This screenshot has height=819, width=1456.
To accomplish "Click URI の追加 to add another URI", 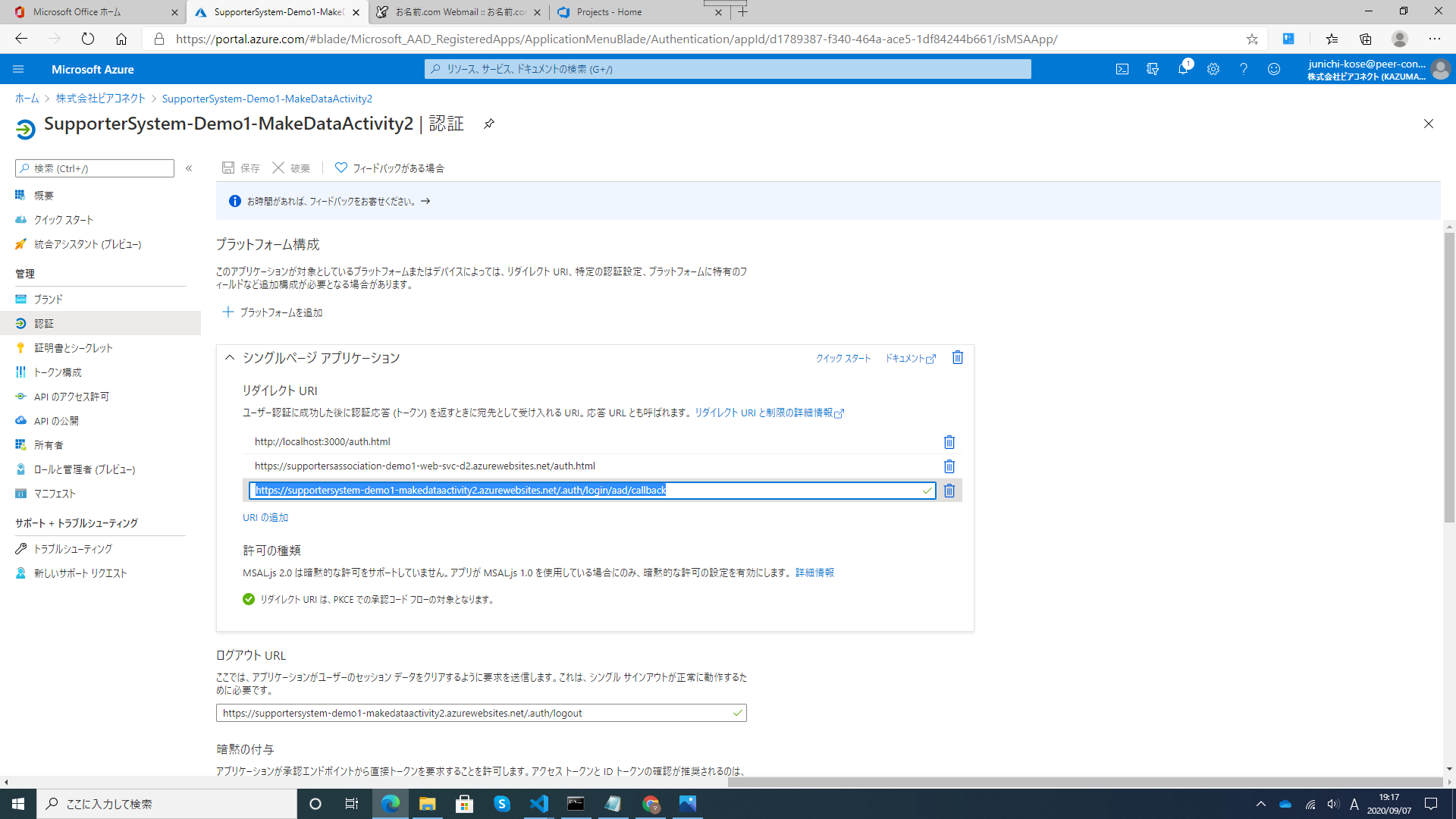I will [265, 517].
